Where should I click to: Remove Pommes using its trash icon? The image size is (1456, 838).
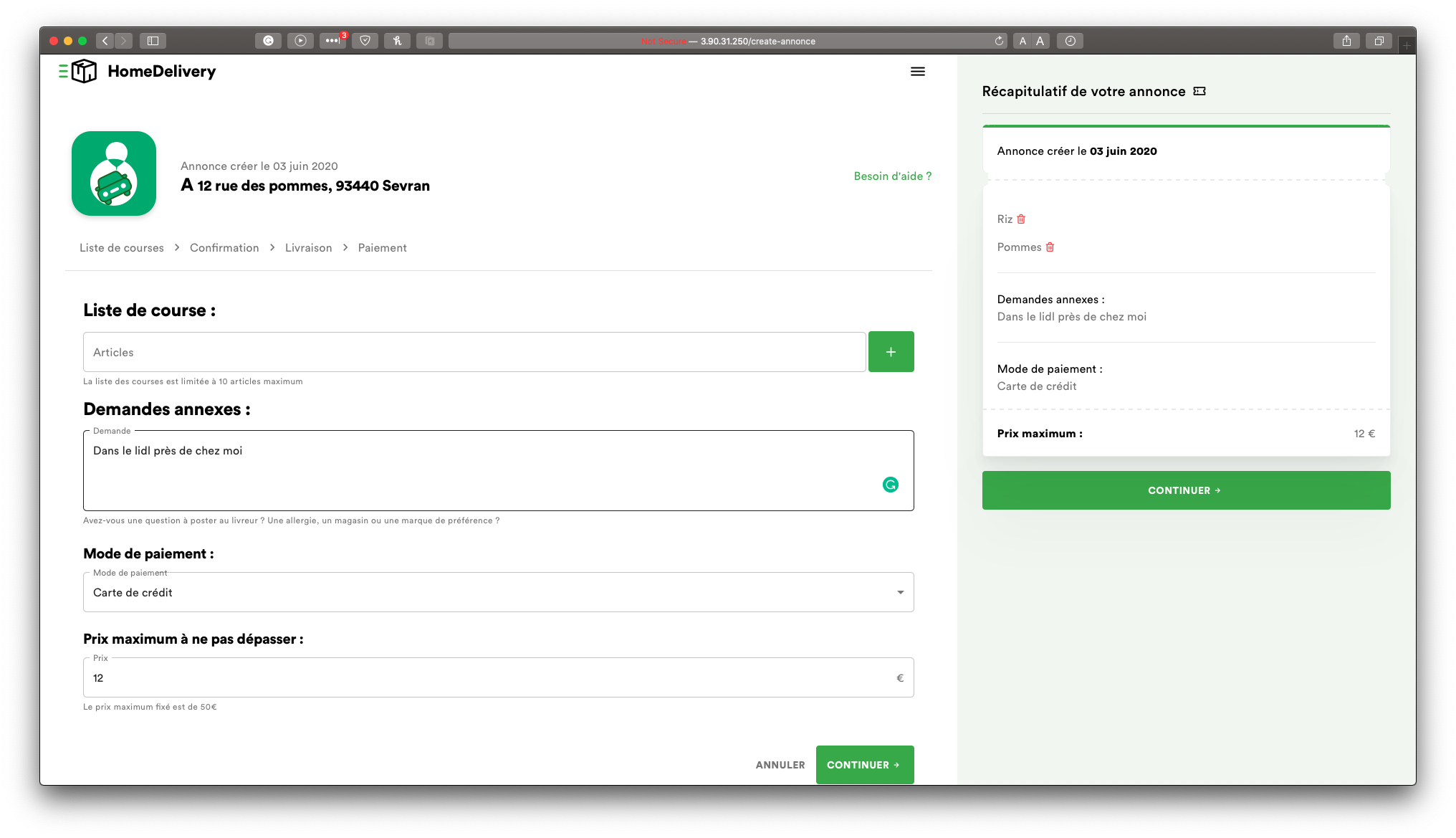pyautogui.click(x=1050, y=247)
